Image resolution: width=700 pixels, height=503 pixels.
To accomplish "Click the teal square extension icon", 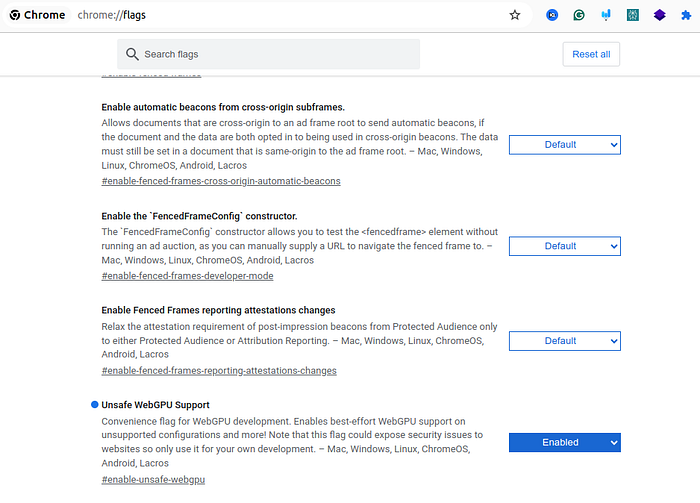I will (633, 15).
